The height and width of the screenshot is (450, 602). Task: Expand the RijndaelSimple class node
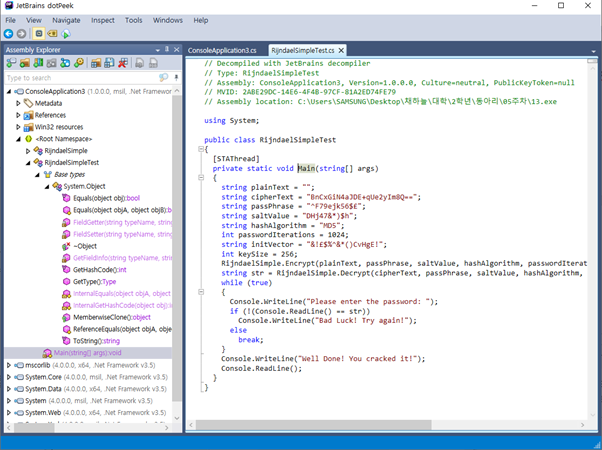coord(28,151)
